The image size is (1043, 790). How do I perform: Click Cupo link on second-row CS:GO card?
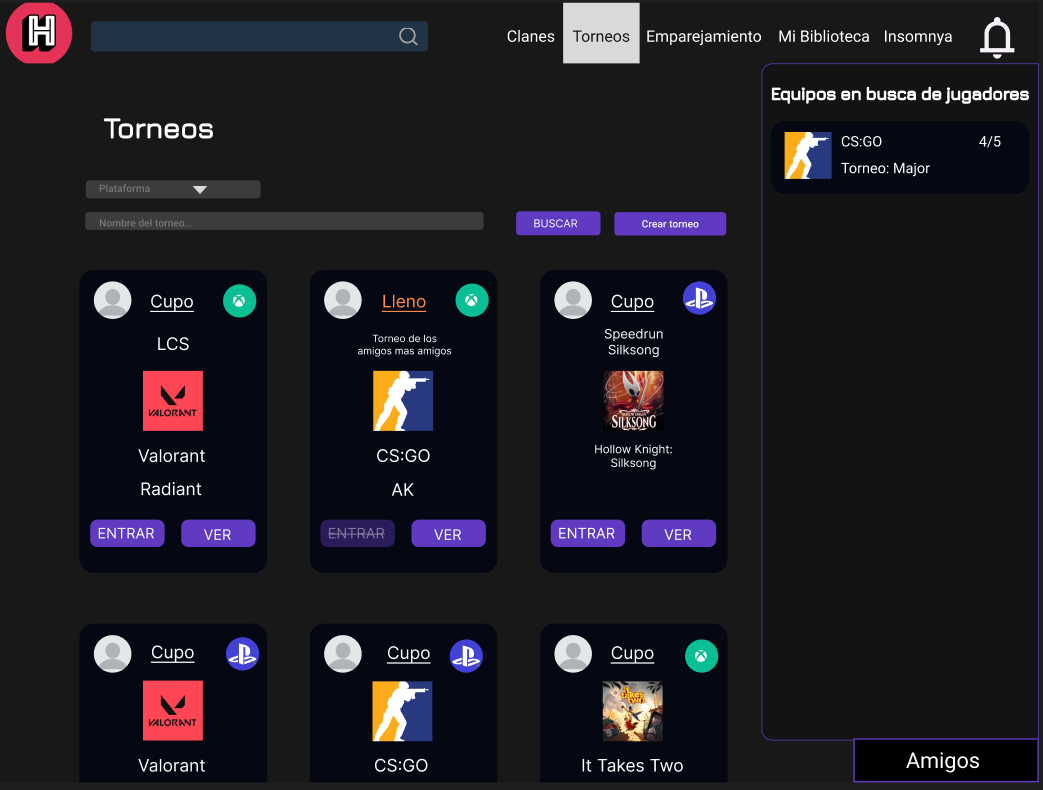tap(408, 653)
